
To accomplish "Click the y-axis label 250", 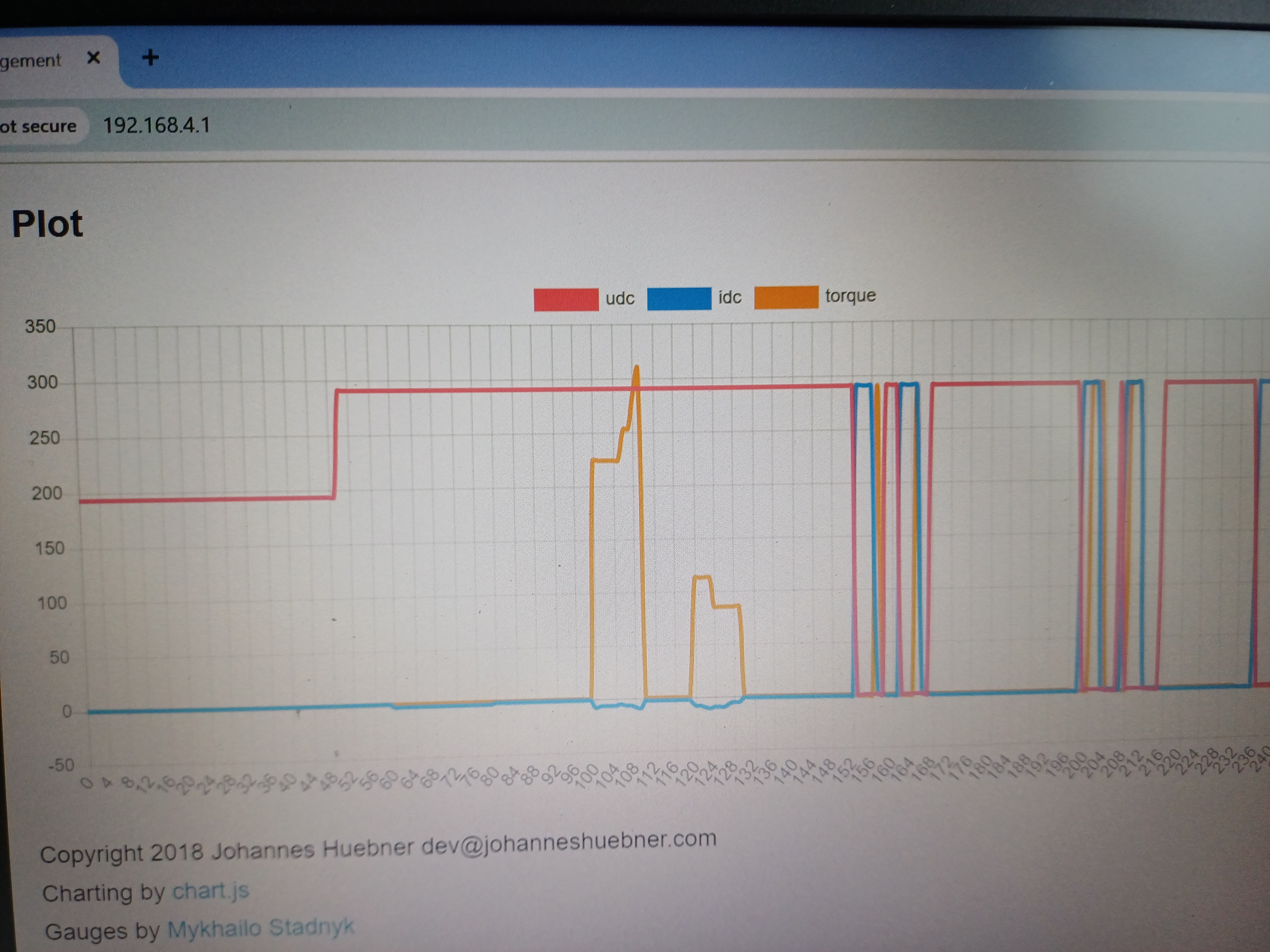I will [x=45, y=438].
